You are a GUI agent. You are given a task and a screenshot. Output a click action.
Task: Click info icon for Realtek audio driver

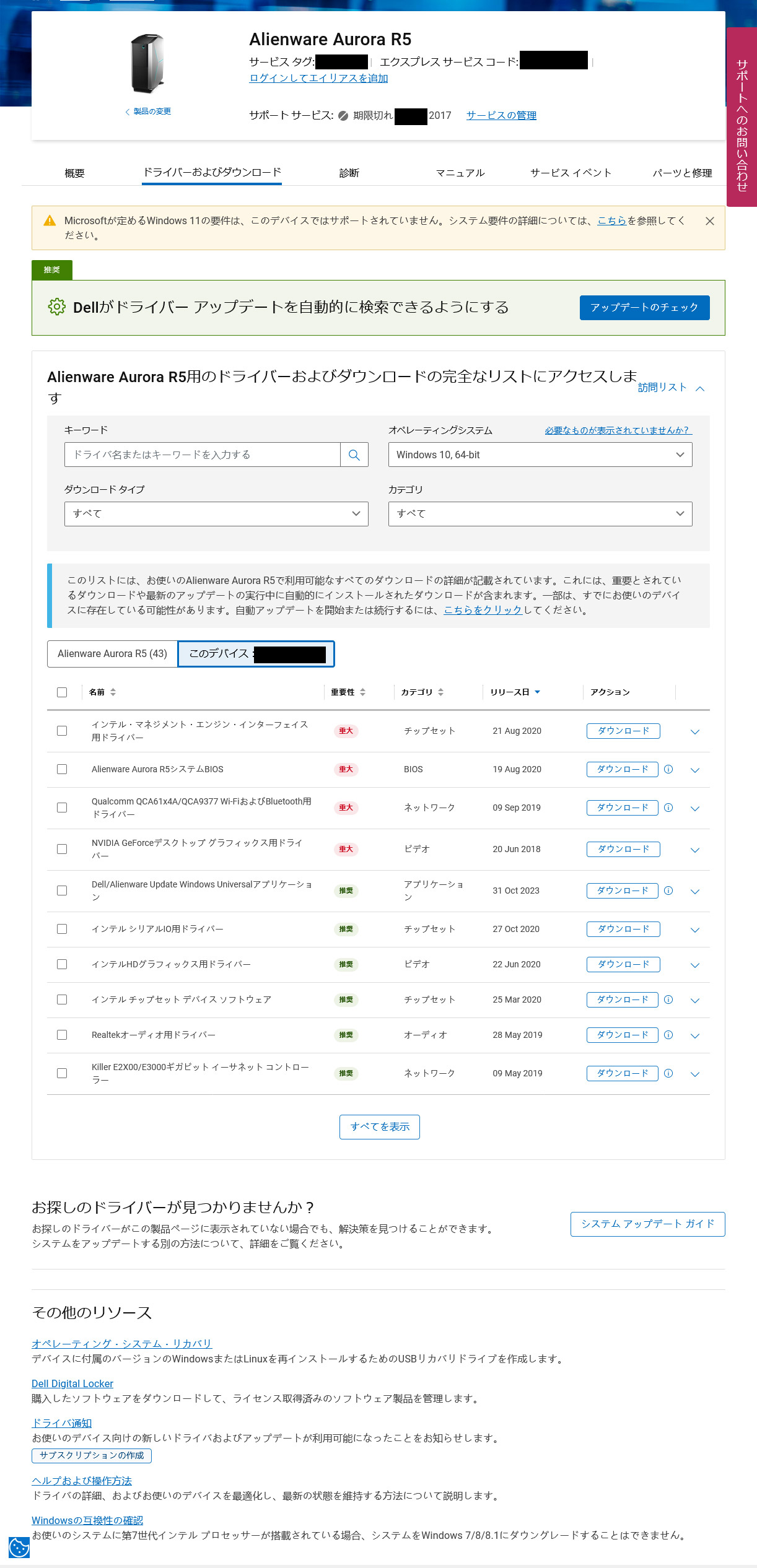[x=668, y=1035]
